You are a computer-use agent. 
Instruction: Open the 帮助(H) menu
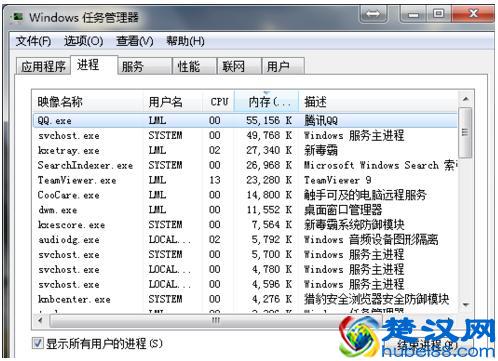[185, 41]
